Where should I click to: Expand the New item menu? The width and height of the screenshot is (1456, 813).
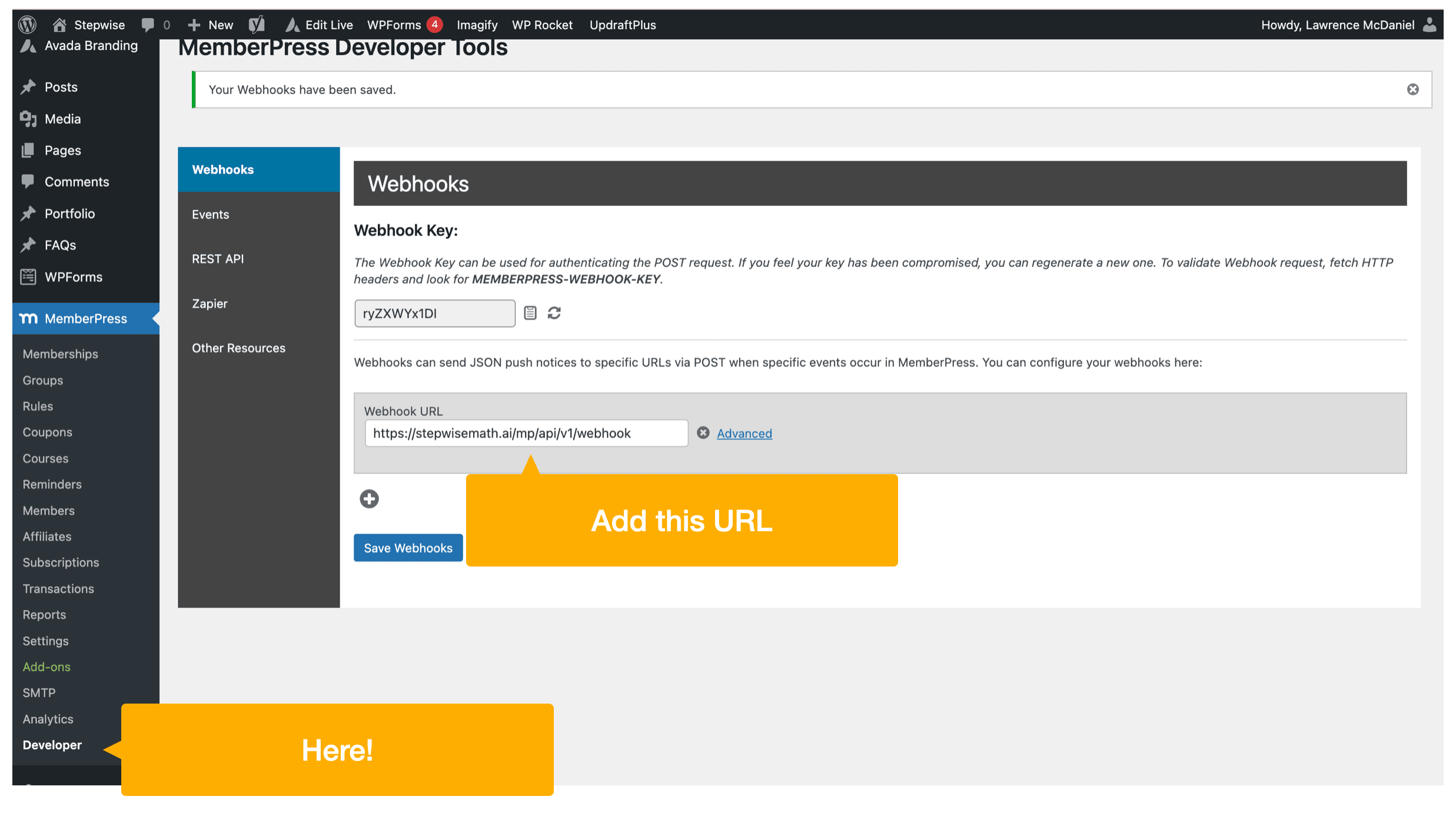pyautogui.click(x=210, y=24)
